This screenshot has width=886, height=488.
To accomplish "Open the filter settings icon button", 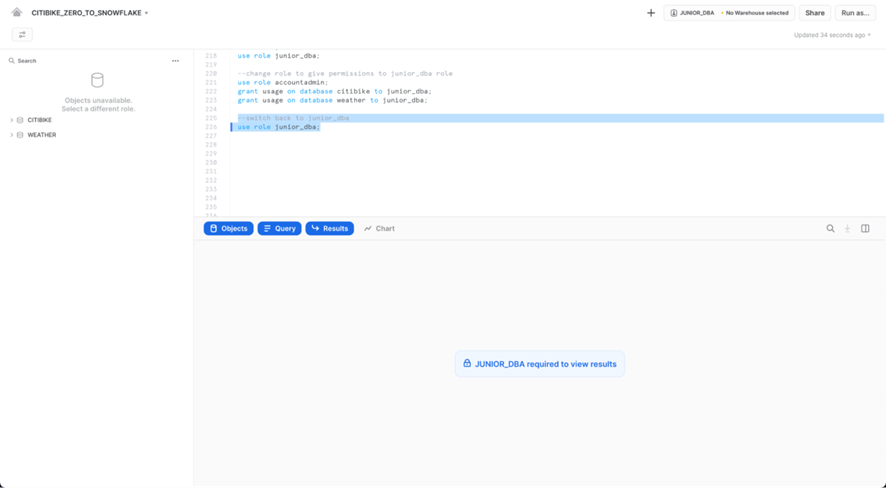I will (x=22, y=35).
